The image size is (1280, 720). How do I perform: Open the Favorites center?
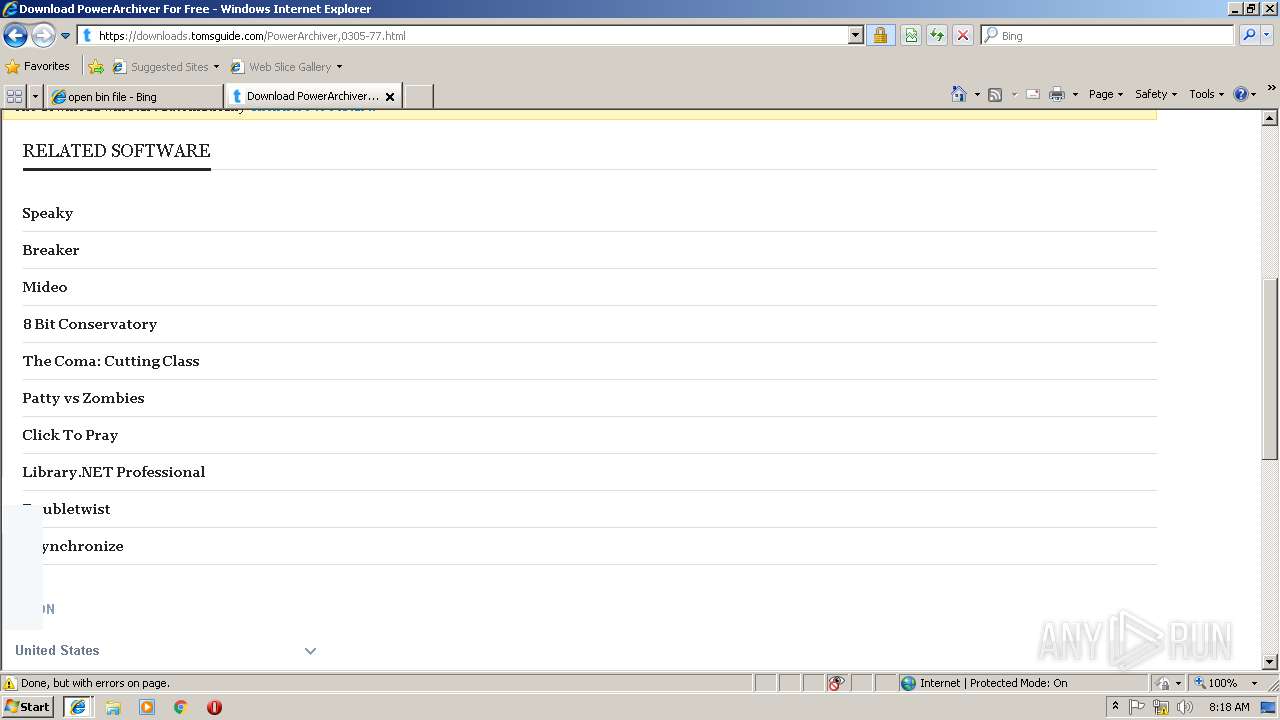tap(38, 66)
